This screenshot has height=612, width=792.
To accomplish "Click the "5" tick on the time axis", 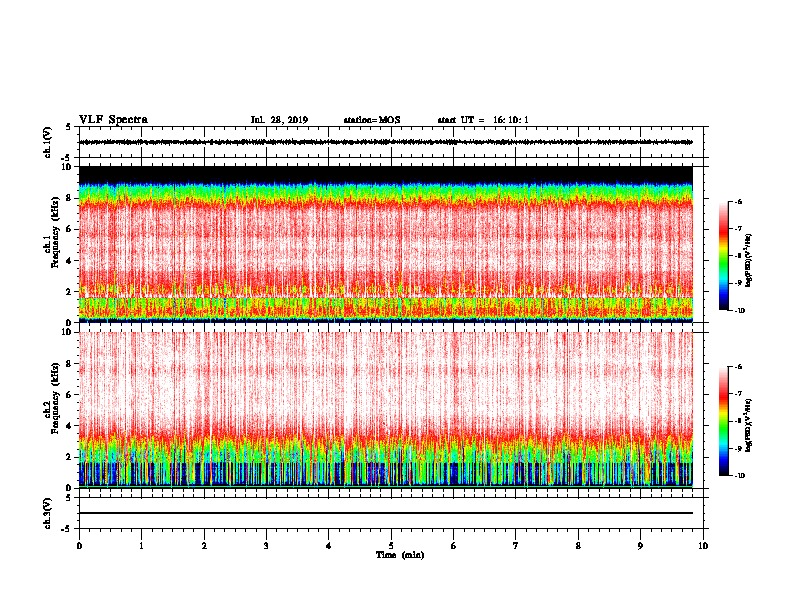I will coord(391,546).
